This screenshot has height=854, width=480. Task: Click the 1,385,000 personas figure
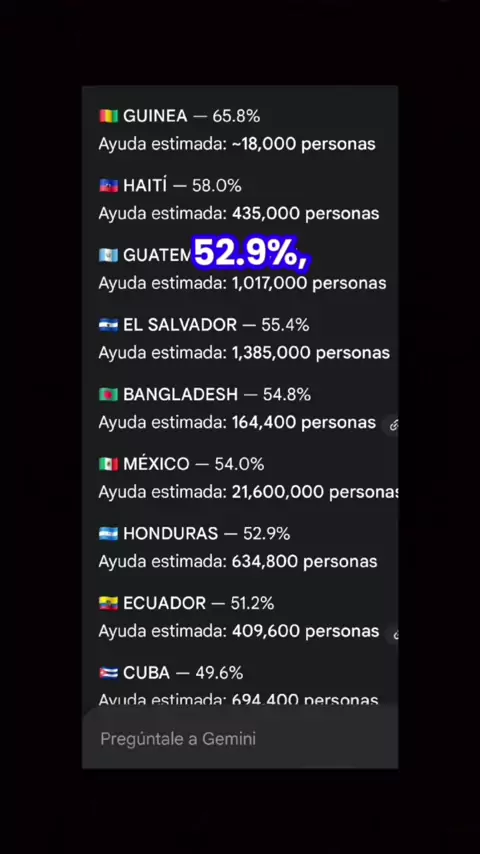[311, 353]
